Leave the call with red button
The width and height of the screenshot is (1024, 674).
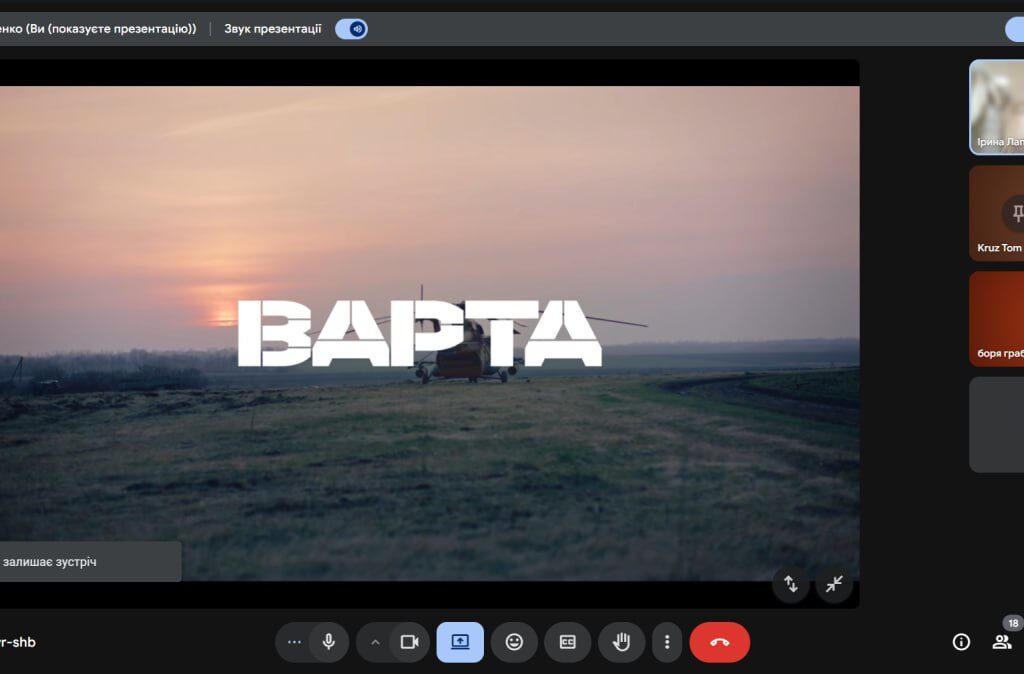pyautogui.click(x=719, y=642)
